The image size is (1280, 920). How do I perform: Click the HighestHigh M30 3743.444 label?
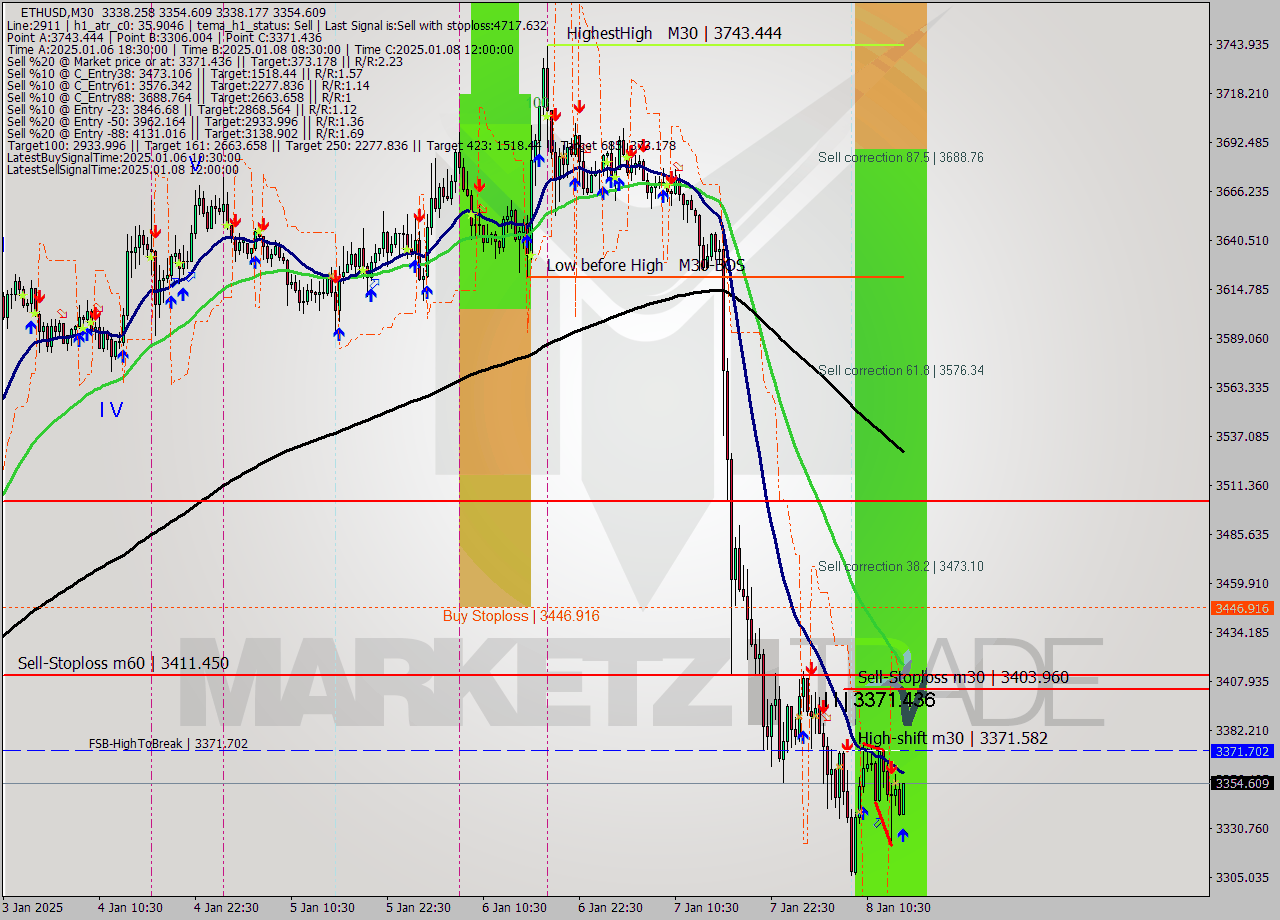[x=674, y=33]
